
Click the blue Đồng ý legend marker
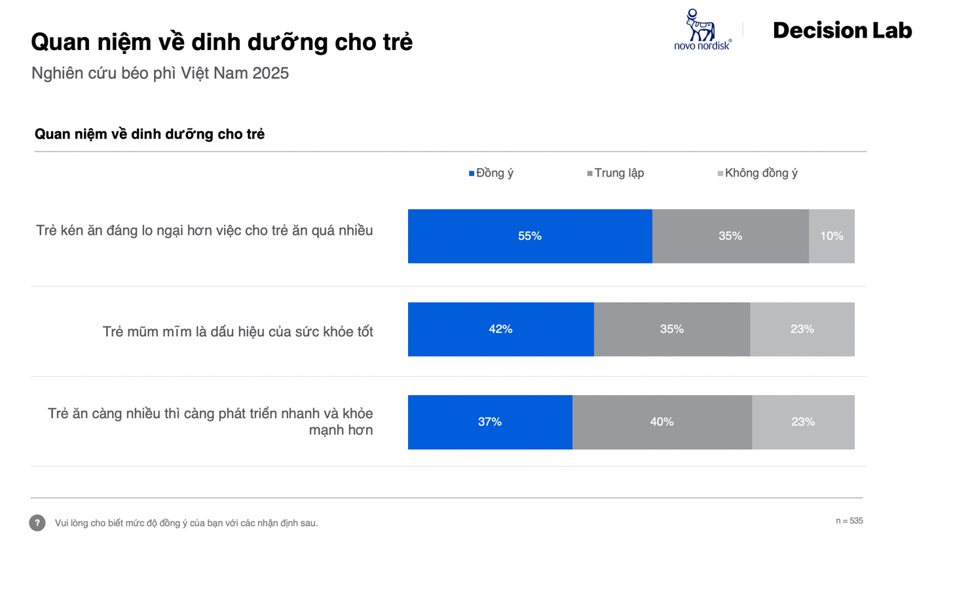coord(471,174)
